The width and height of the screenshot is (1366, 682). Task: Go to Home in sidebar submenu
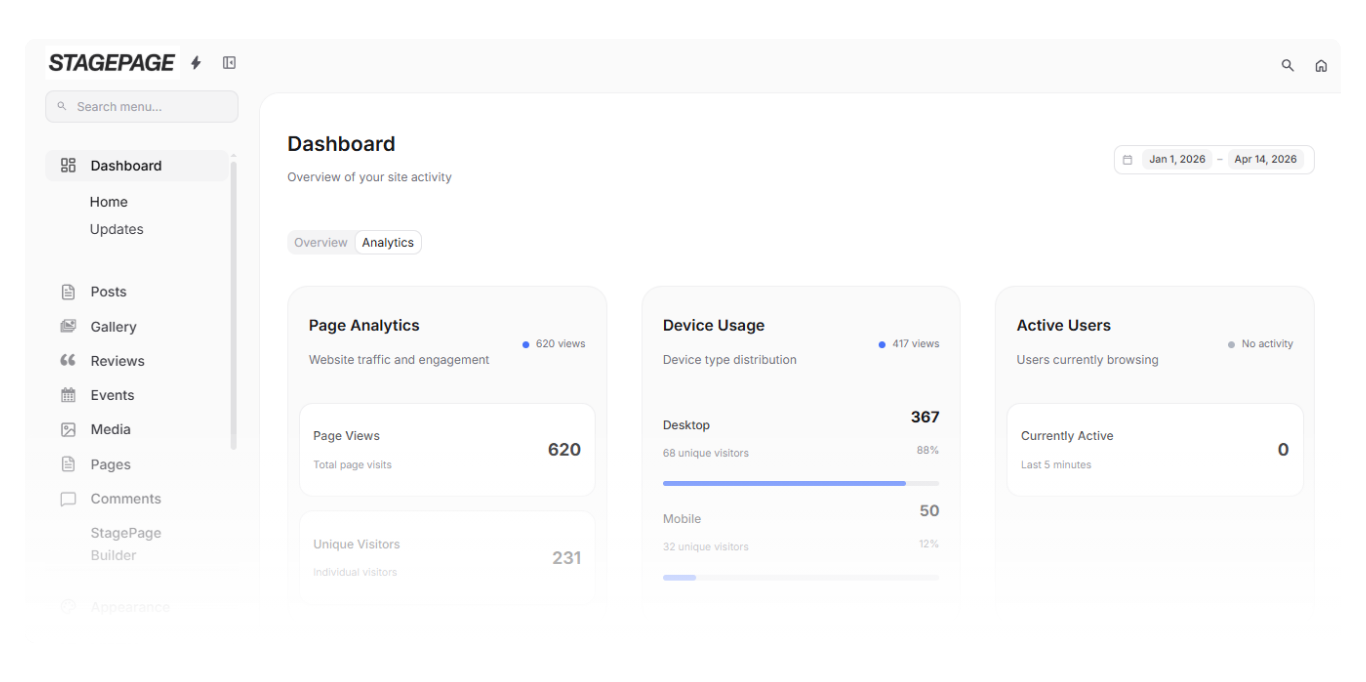(x=109, y=202)
